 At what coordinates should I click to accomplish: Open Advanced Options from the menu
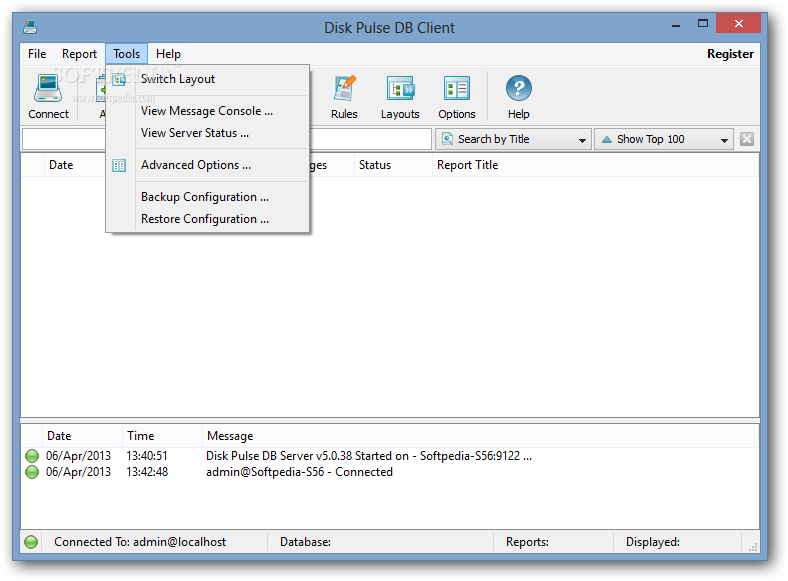(x=208, y=165)
